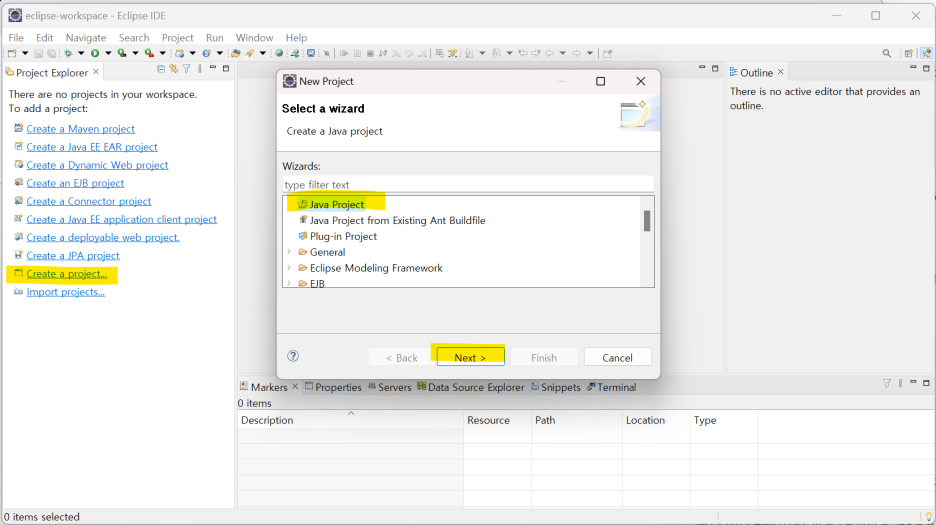
Task: Close the Outline view tab
Action: 780,72
